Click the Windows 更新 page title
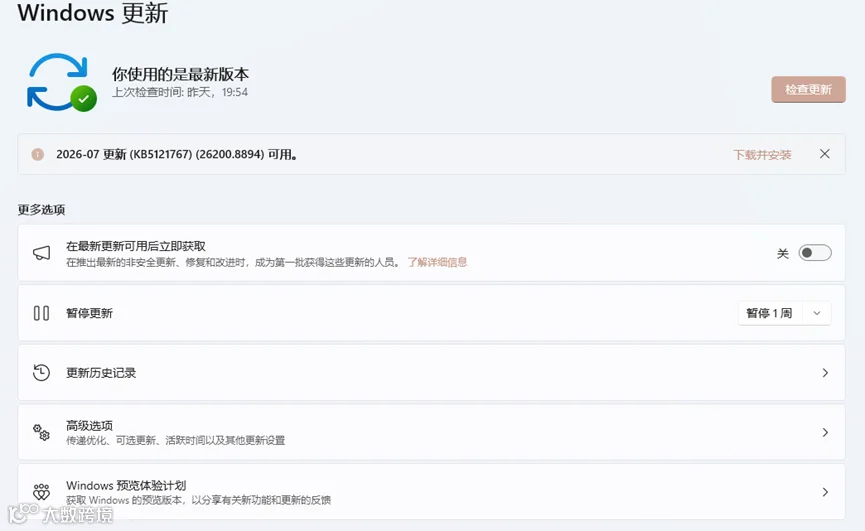Viewport: 865px width, 531px height. tap(93, 13)
